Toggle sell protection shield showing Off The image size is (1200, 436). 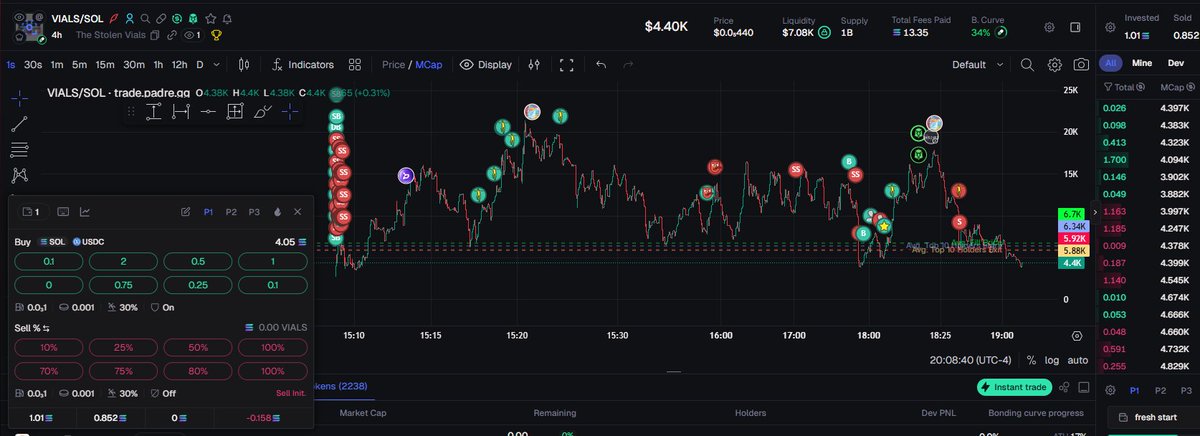point(163,393)
